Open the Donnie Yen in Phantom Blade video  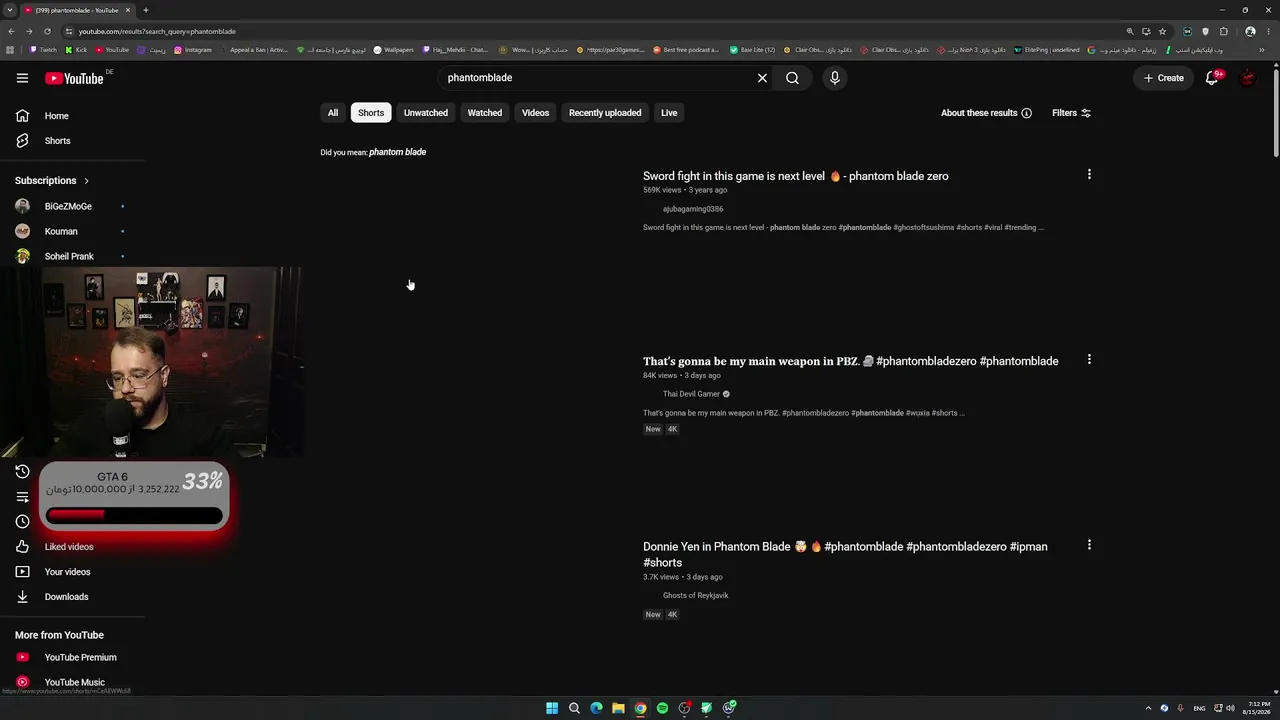845,554
